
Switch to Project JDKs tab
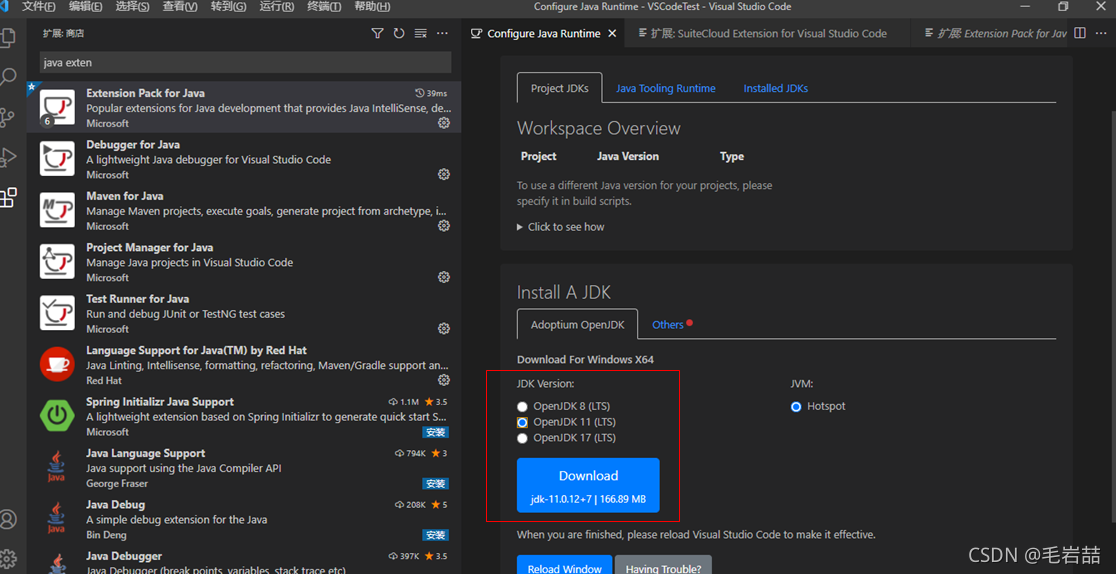(559, 88)
